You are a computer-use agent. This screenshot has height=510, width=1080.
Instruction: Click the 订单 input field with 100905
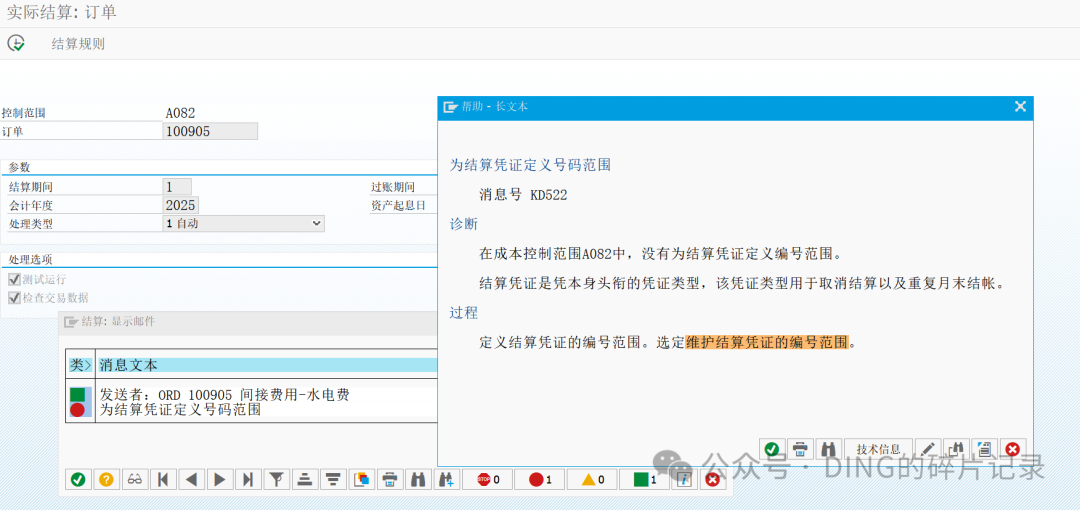(210, 131)
